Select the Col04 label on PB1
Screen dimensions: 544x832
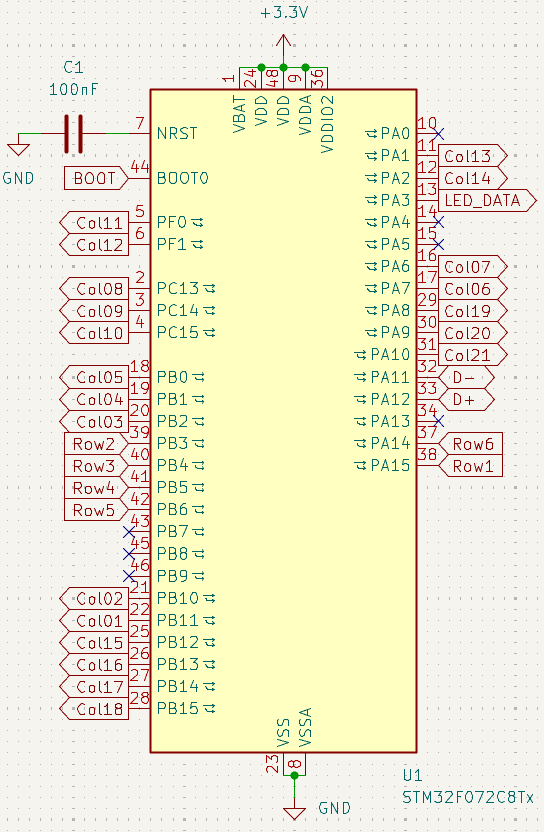94,399
